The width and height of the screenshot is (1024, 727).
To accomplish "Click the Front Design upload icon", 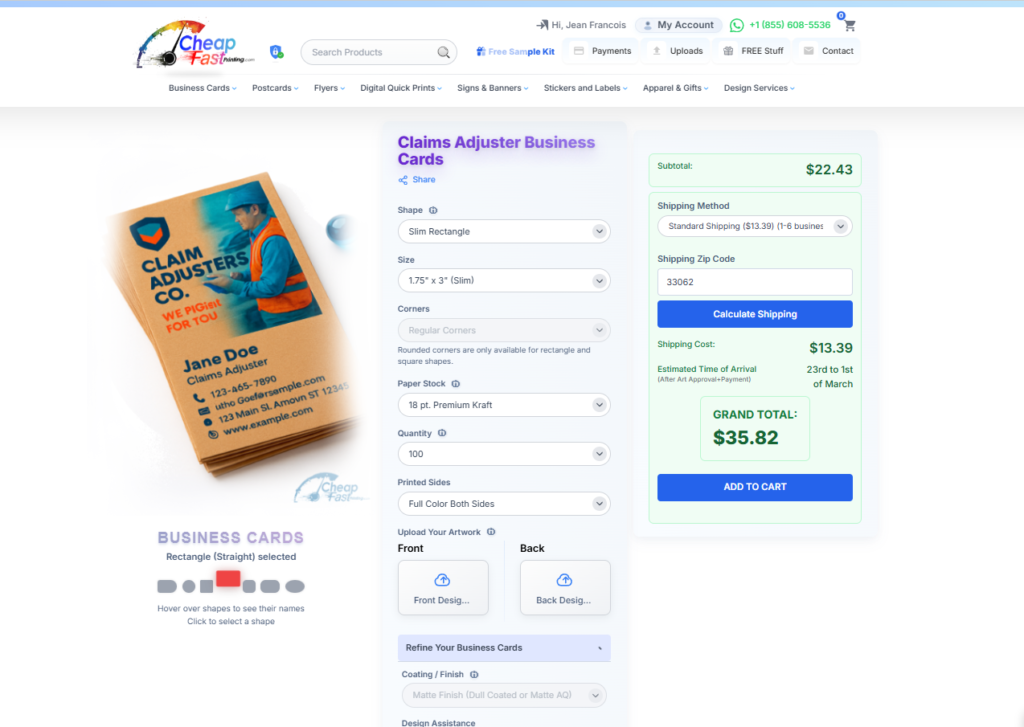I will click(x=442, y=580).
